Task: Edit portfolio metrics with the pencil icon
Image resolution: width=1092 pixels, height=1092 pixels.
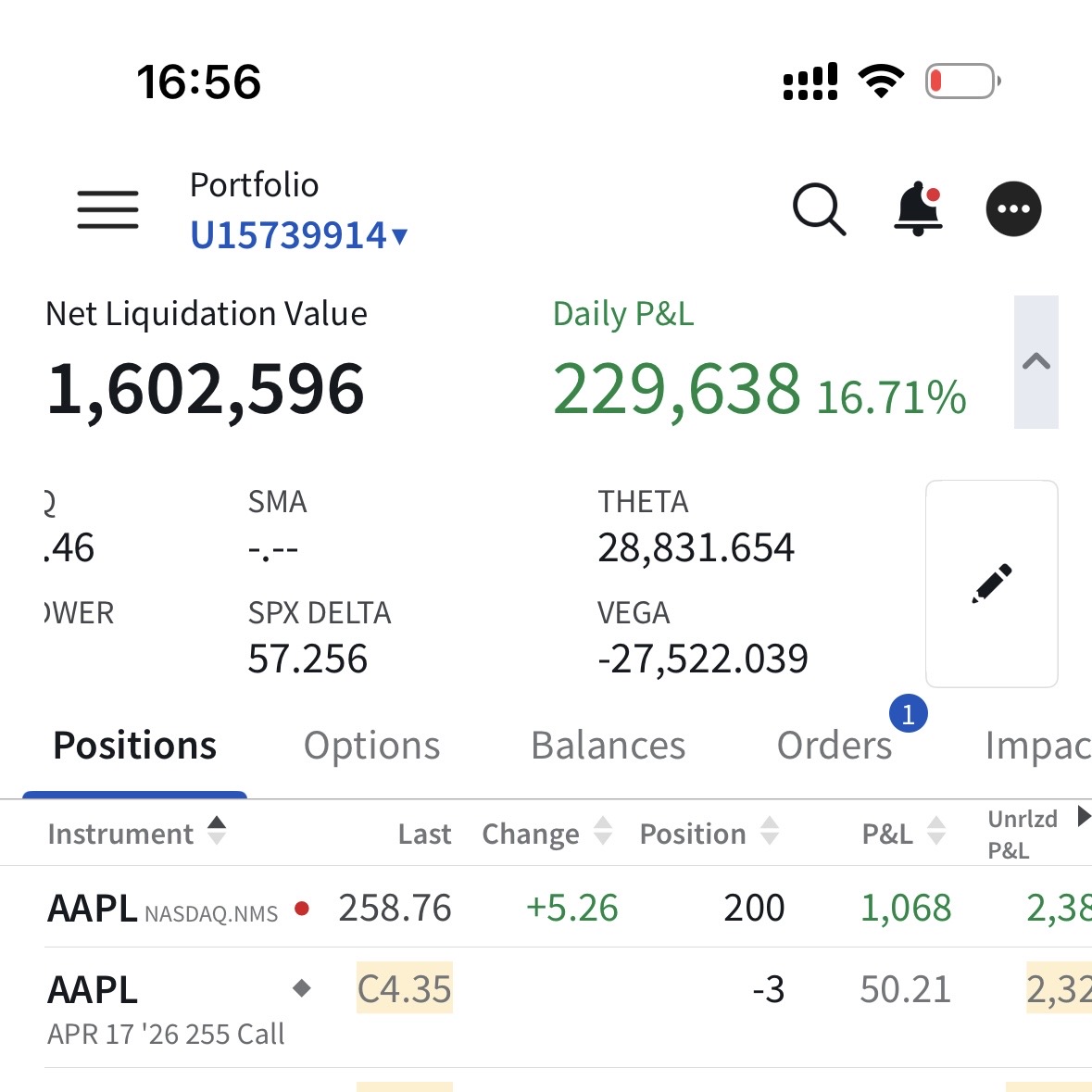Action: (991, 584)
